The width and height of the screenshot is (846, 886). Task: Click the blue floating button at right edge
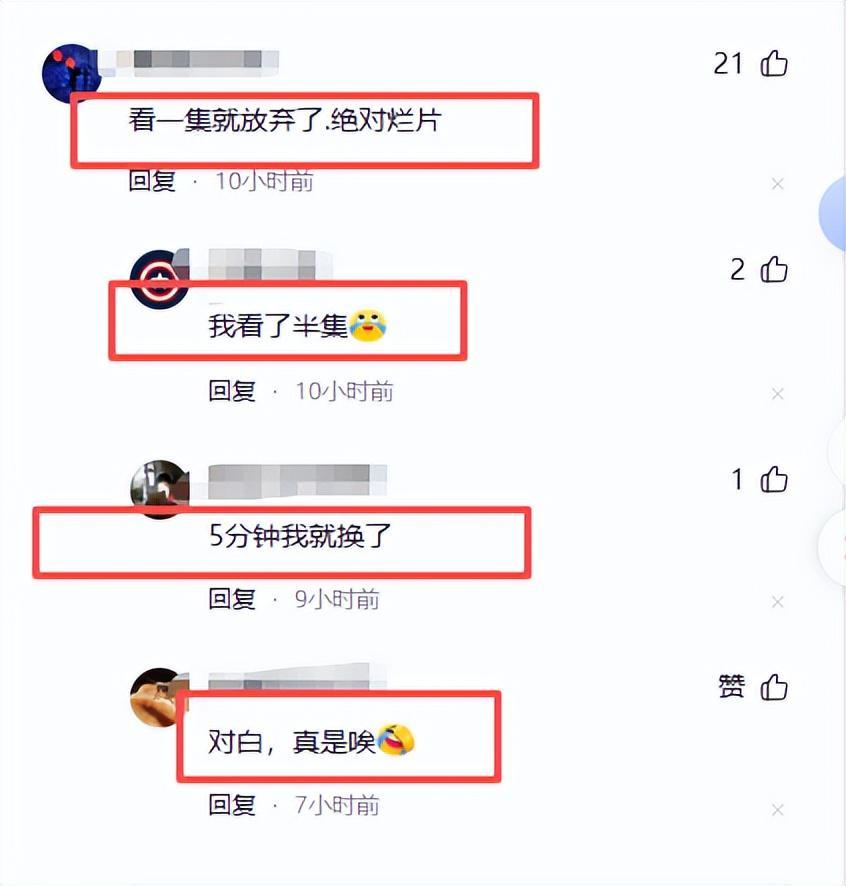point(833,213)
